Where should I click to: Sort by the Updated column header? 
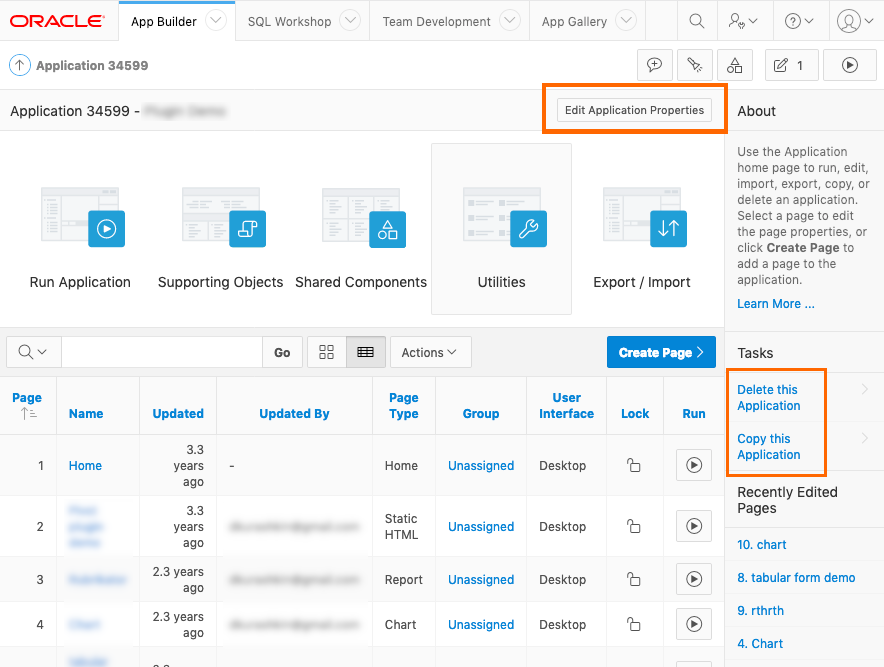(178, 413)
